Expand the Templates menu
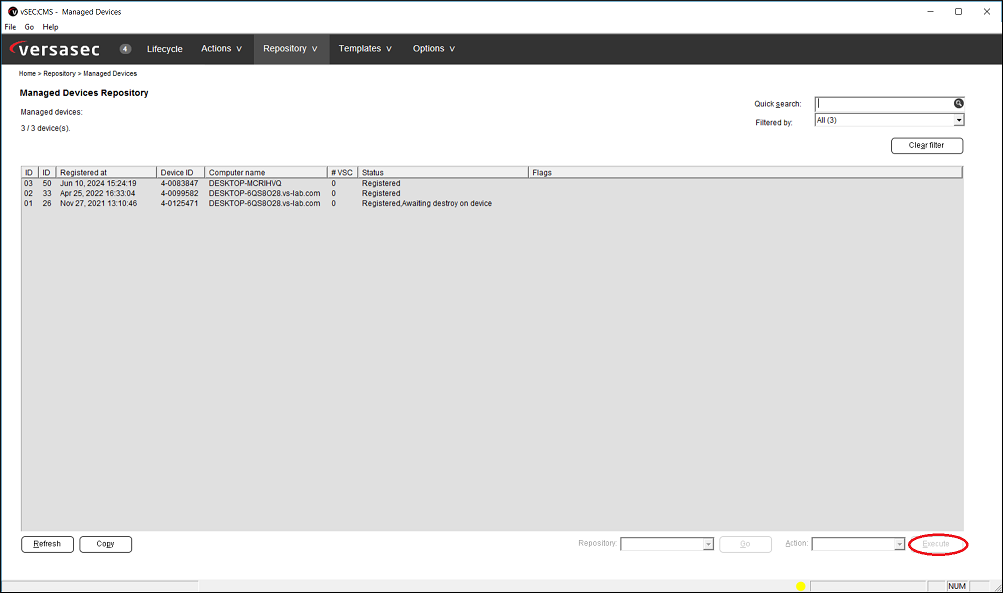 click(x=365, y=49)
